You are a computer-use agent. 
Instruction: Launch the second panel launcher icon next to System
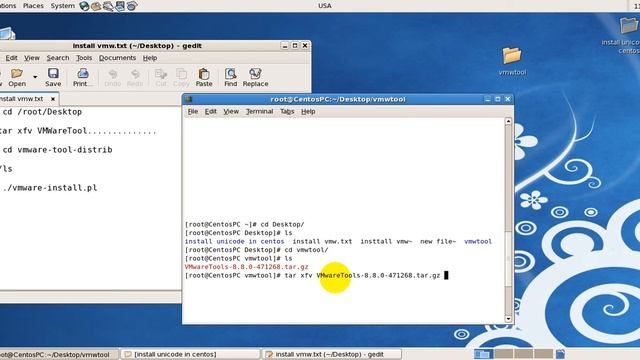click(x=96, y=6)
